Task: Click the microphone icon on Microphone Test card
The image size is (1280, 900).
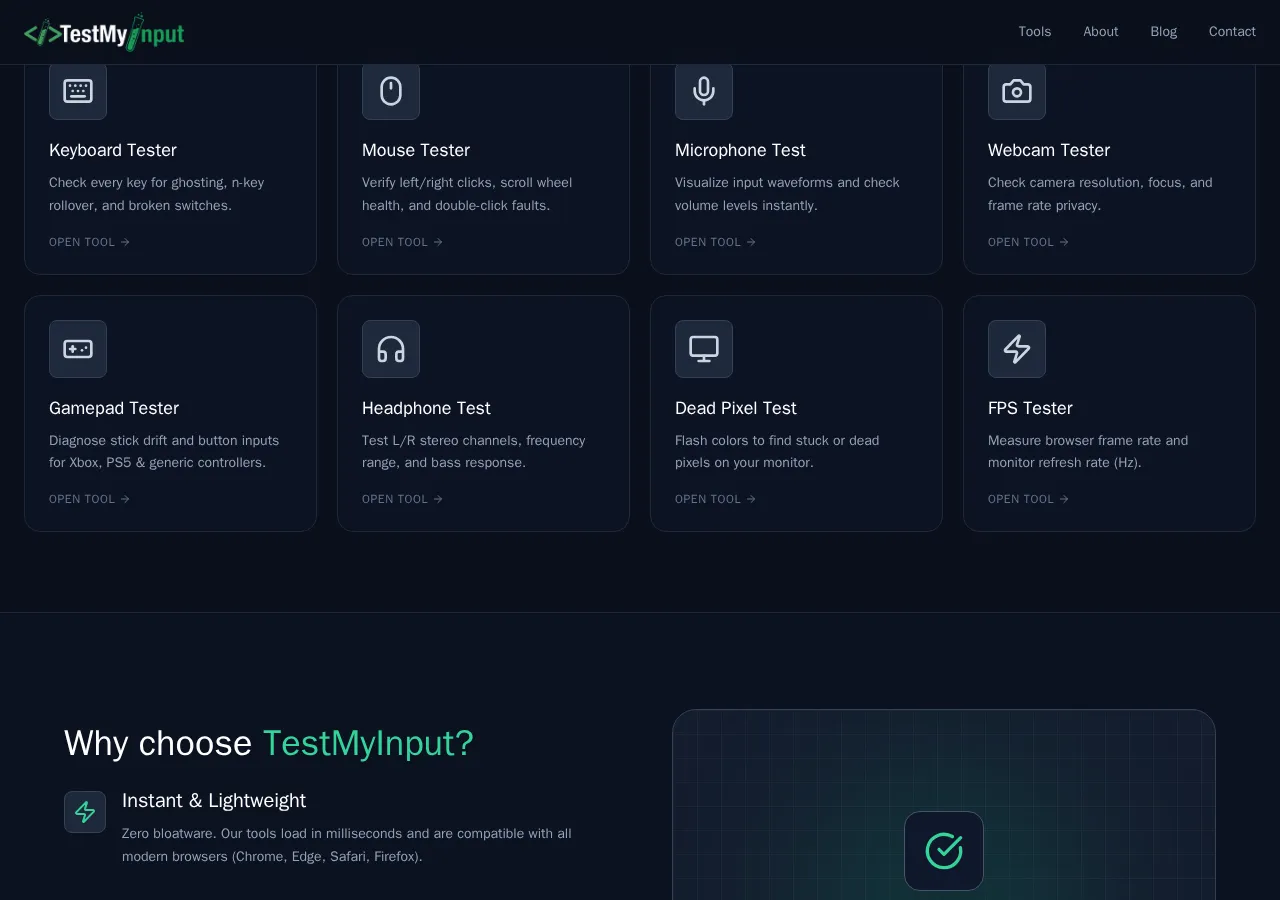Action: 704,91
